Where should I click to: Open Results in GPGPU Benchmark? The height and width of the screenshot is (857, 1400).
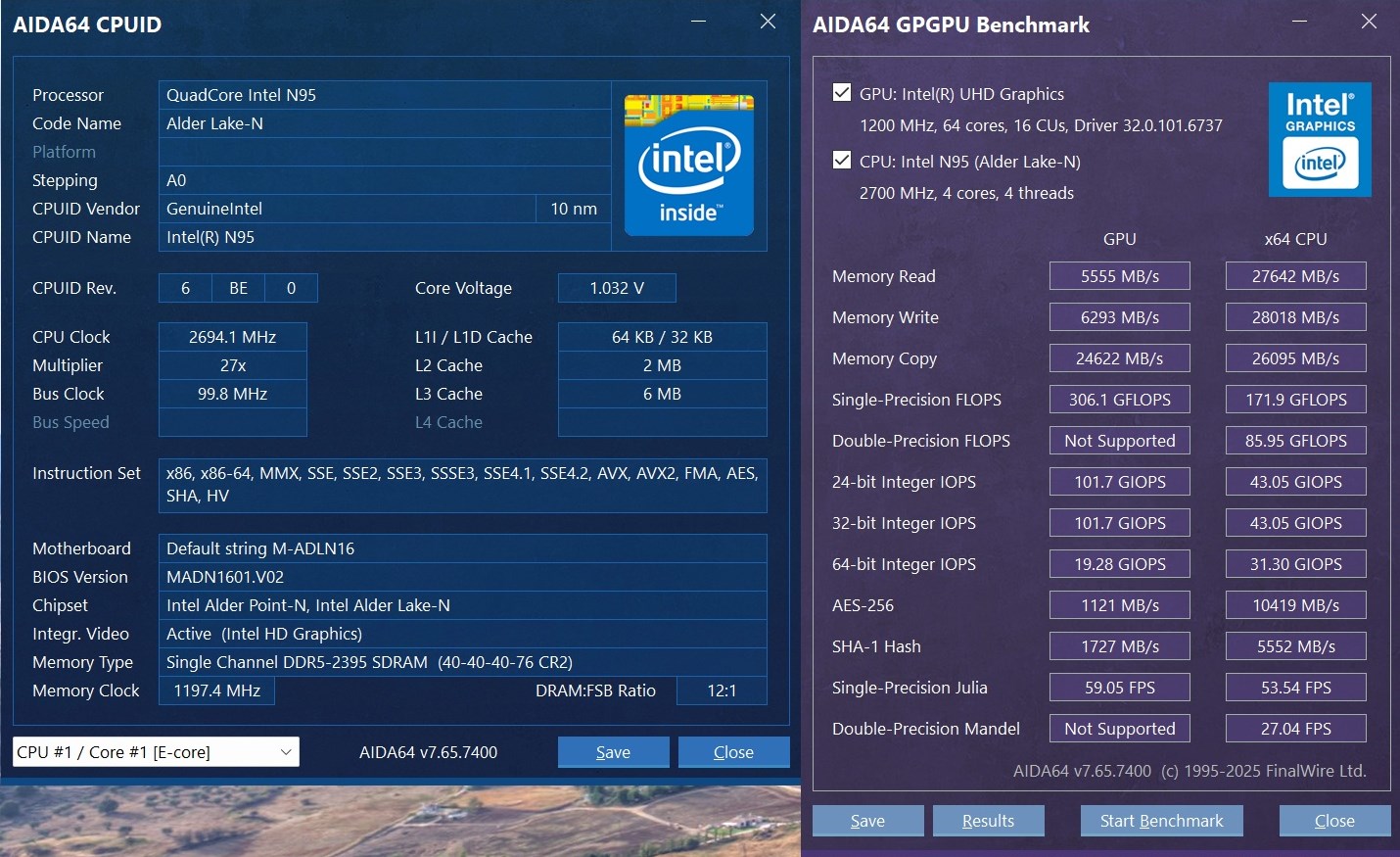(988, 821)
